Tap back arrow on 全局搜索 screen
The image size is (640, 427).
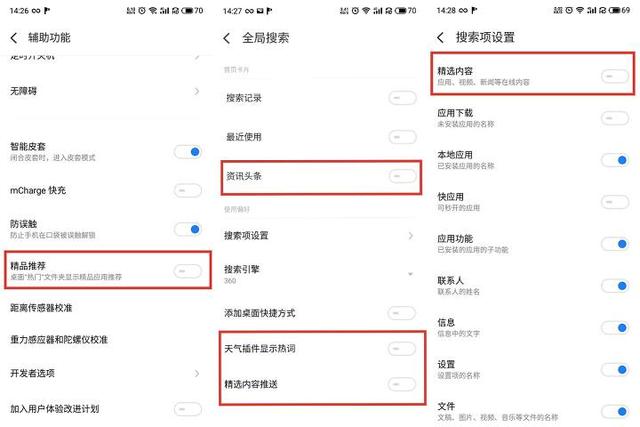coord(227,38)
